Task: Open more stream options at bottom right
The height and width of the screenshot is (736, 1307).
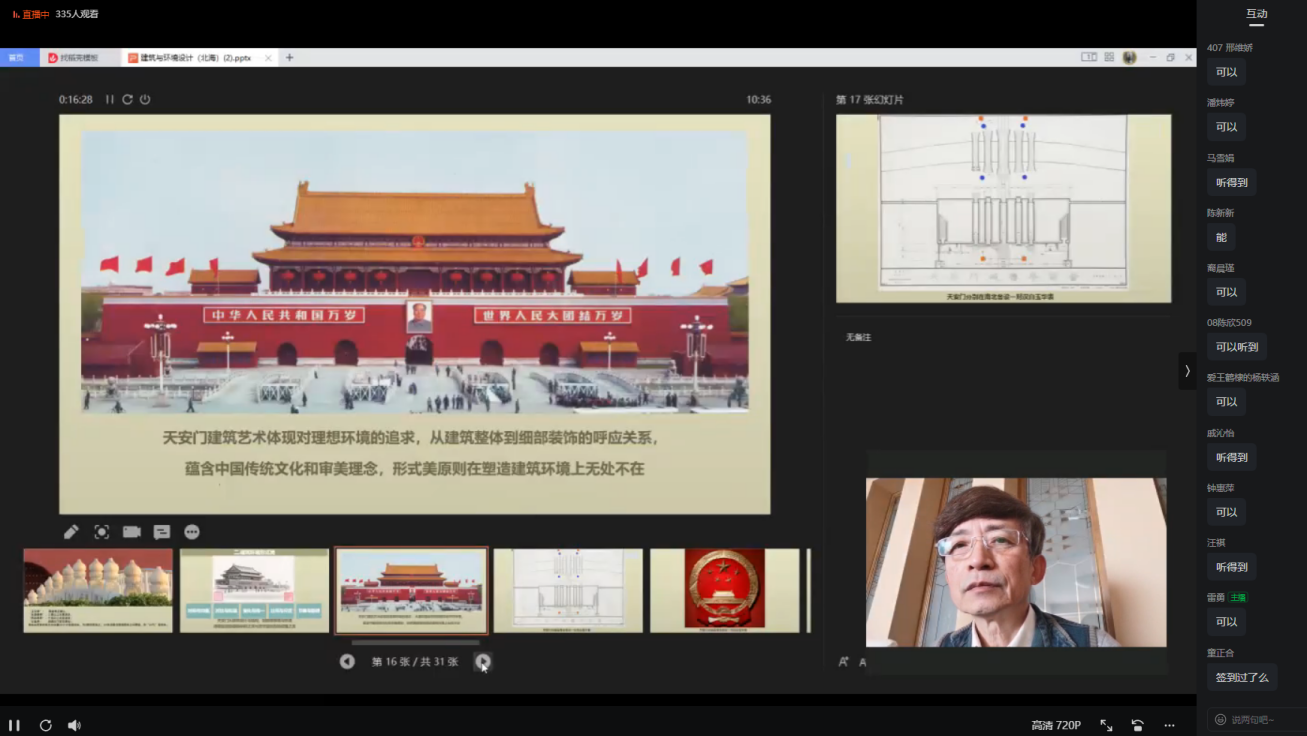Action: point(1169,725)
